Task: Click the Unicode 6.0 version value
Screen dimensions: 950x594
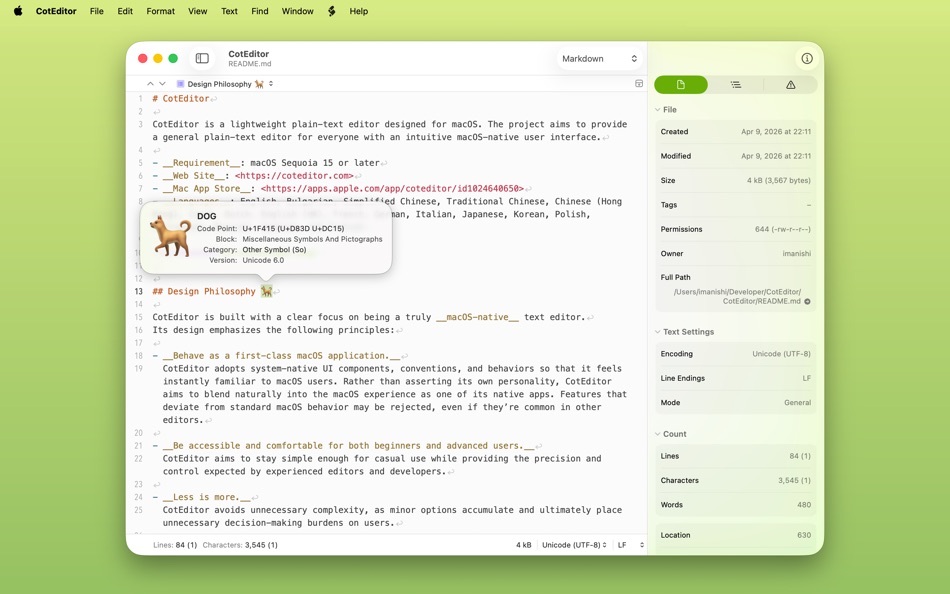Action: [263, 260]
